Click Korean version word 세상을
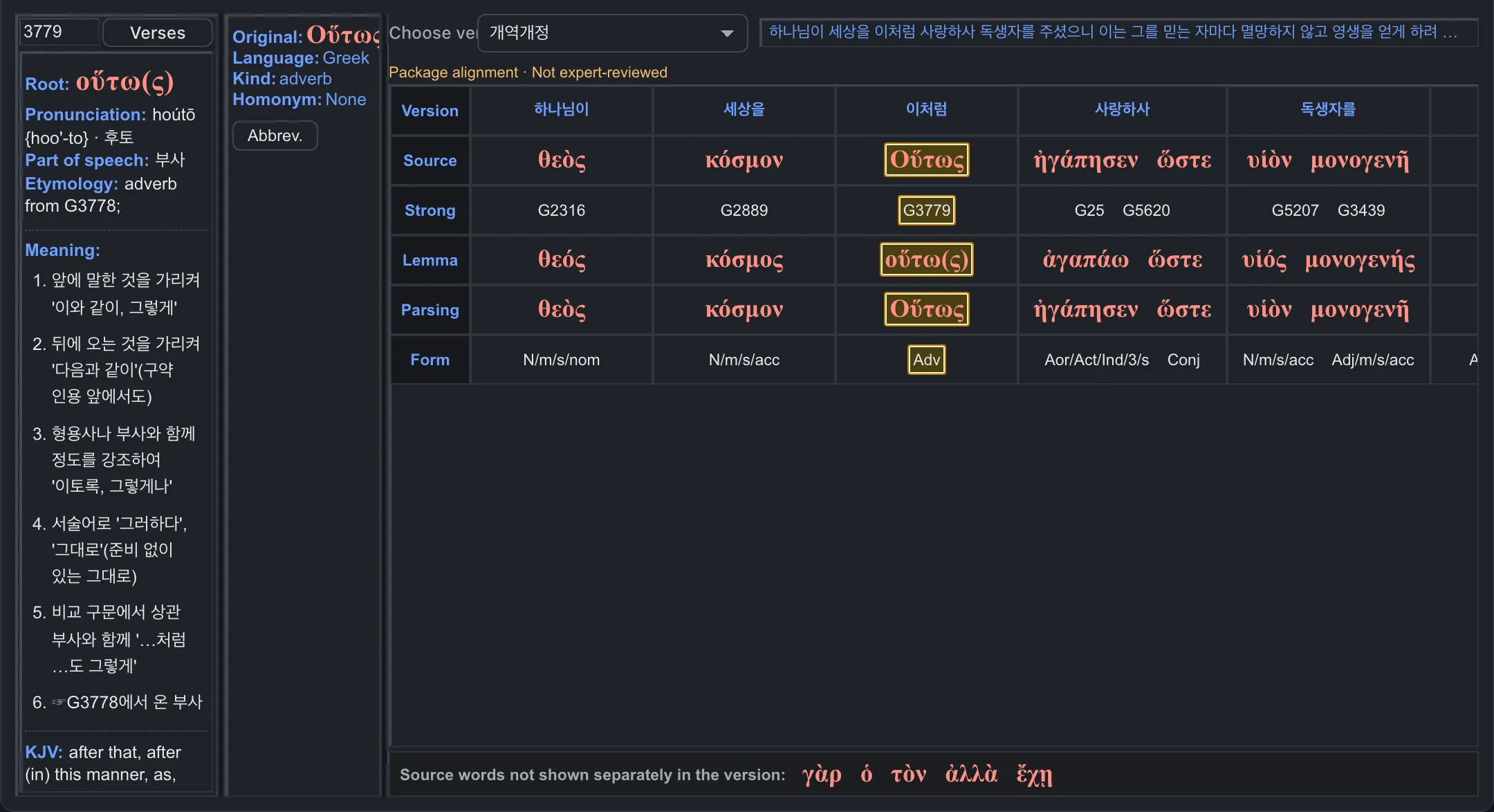Image resolution: width=1494 pixels, height=812 pixels. 744,109
